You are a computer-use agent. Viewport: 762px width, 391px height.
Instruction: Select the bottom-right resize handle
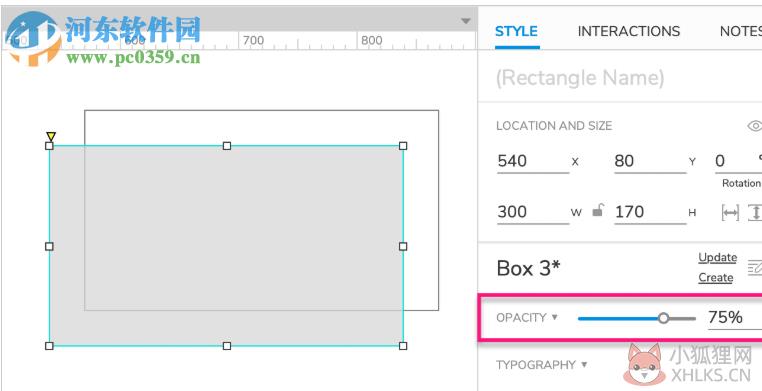(403, 346)
